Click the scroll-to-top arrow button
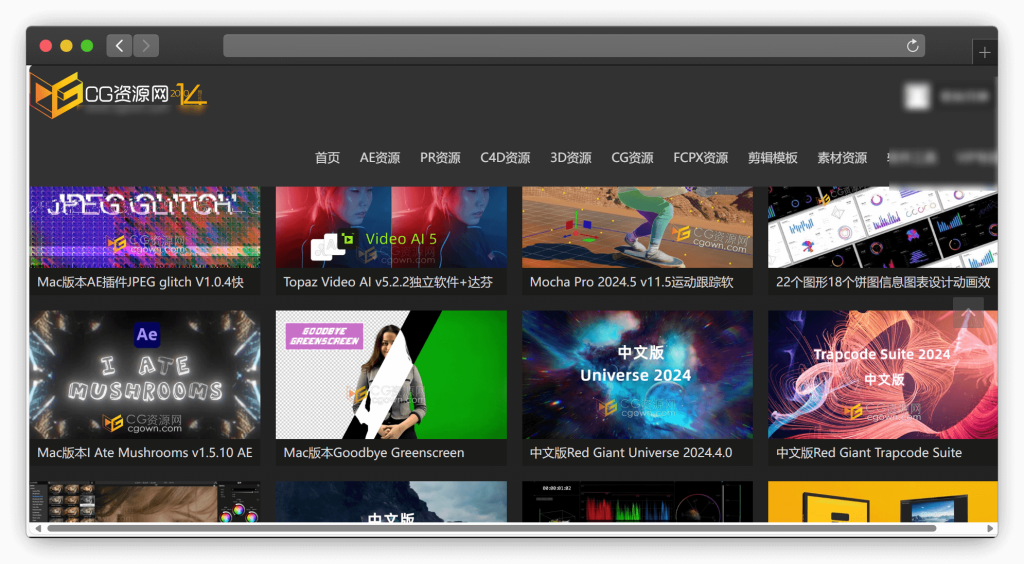 [x=968, y=314]
